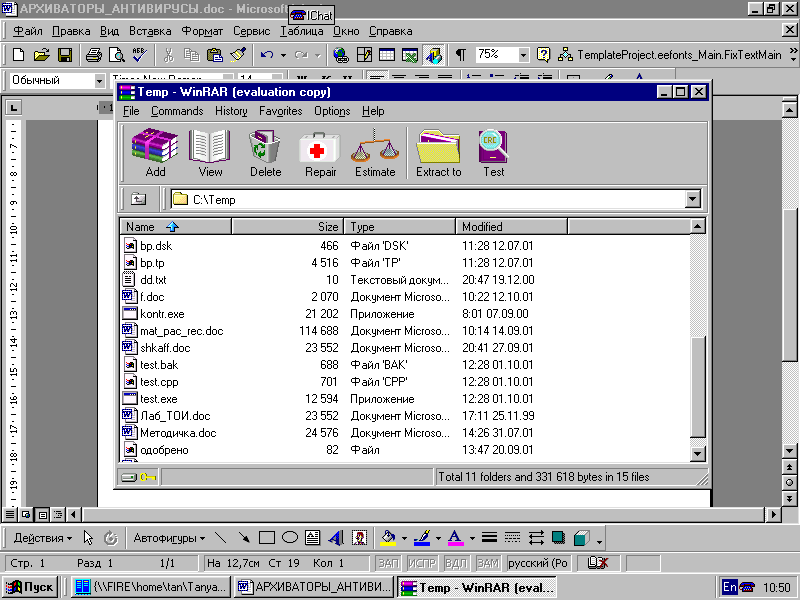Screen dimensions: 800x600
Task: Open font color dropdown arrow
Action: (x=472, y=538)
